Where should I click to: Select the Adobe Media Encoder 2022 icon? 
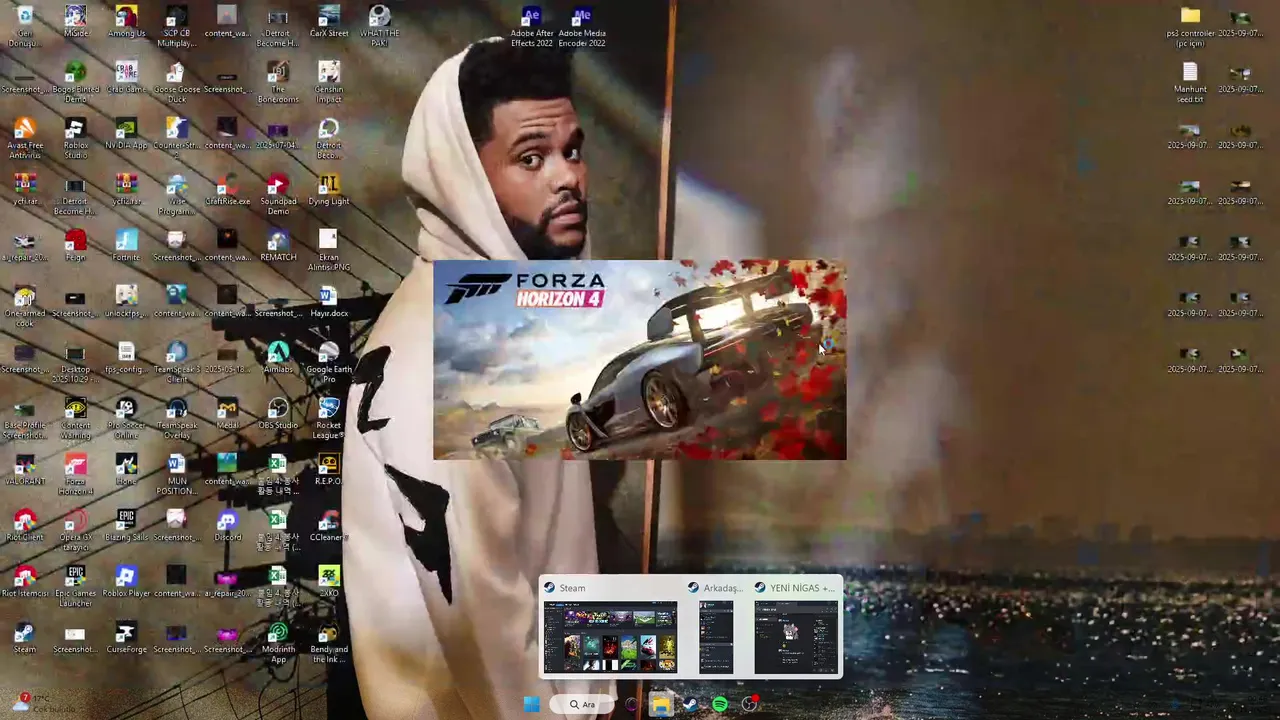coord(582,27)
